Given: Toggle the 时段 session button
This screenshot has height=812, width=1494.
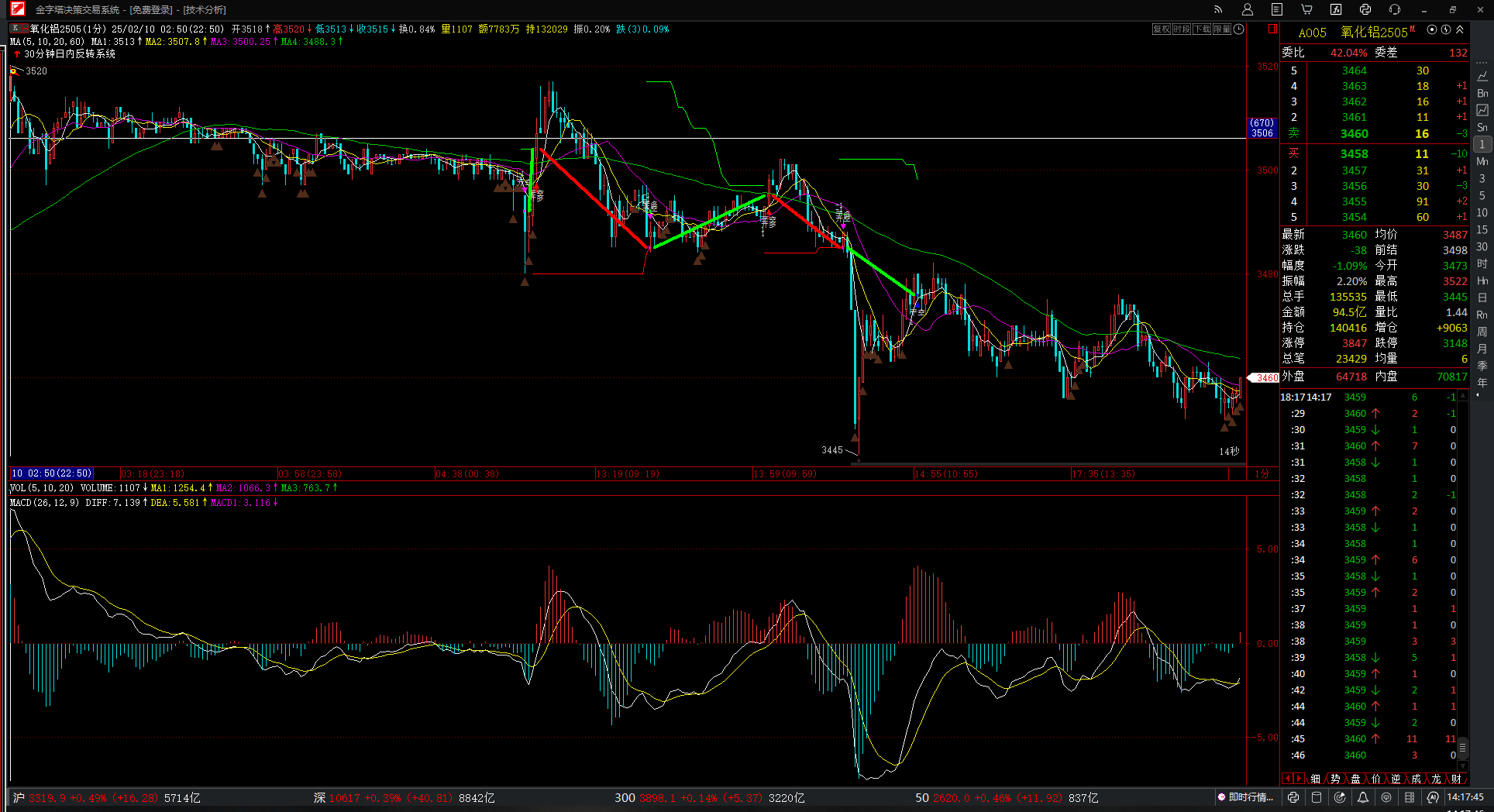Looking at the screenshot, I should 1182,29.
